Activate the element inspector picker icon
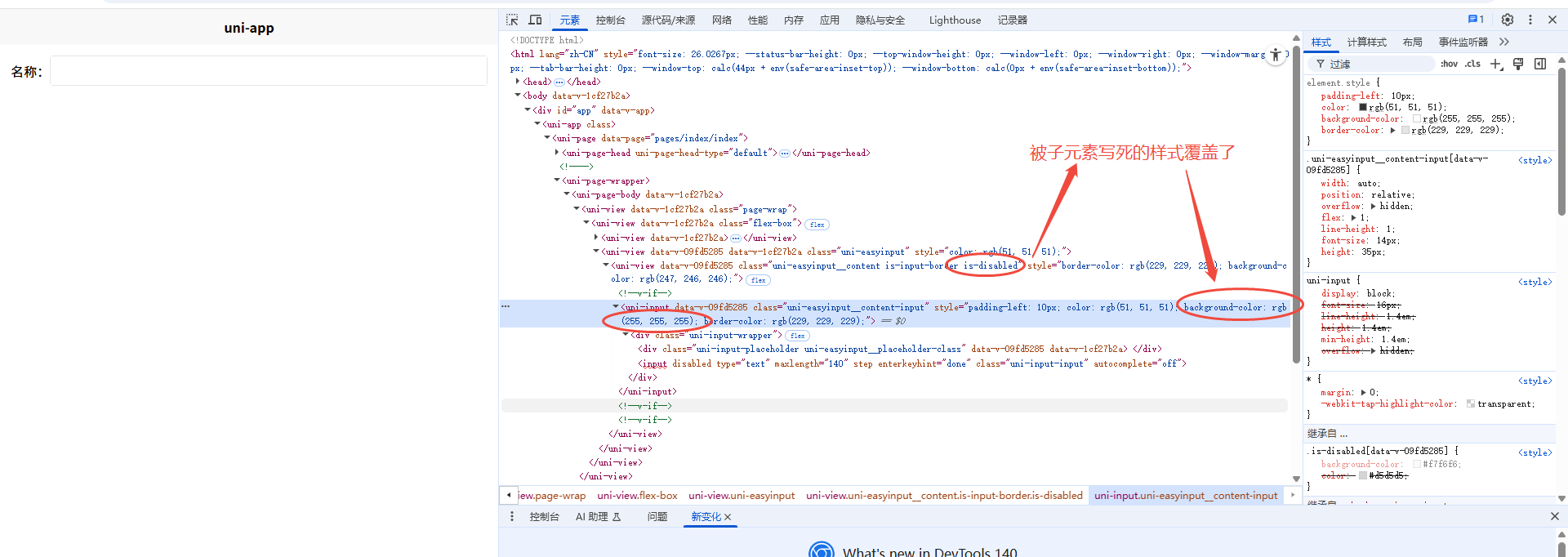Image resolution: width=1568 pixels, height=557 pixels. tap(512, 20)
